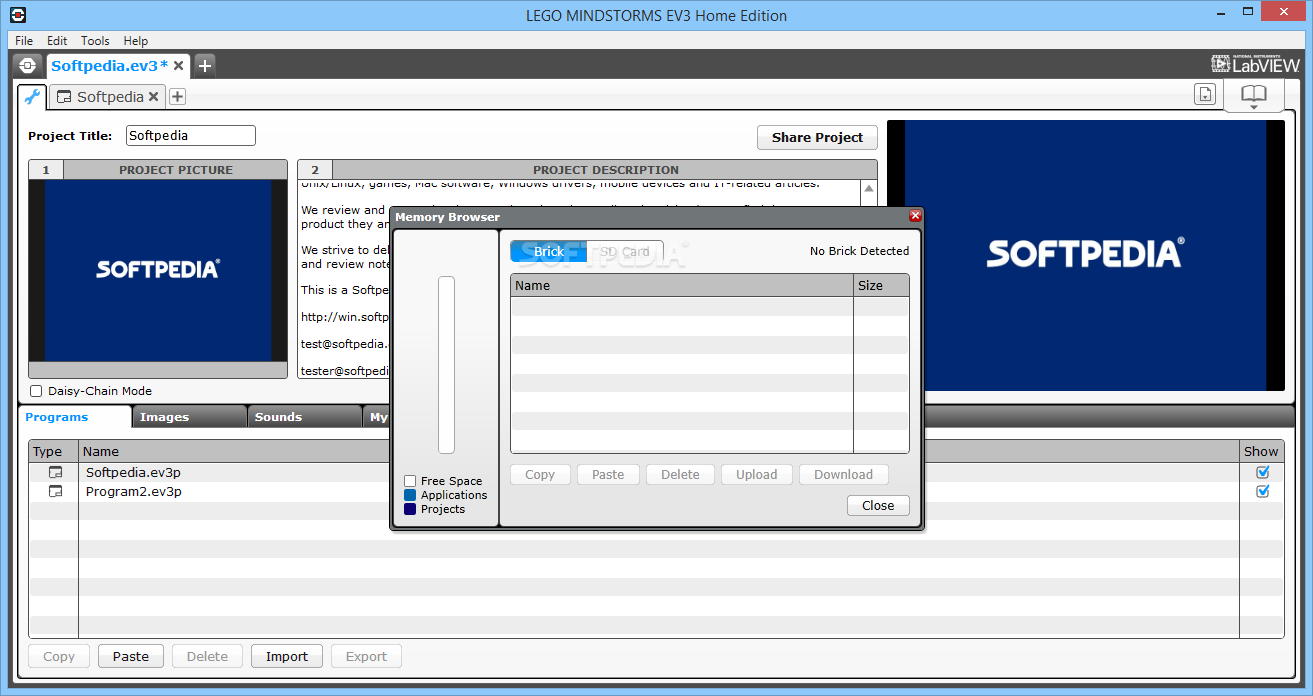Click the Size column header

(x=881, y=285)
